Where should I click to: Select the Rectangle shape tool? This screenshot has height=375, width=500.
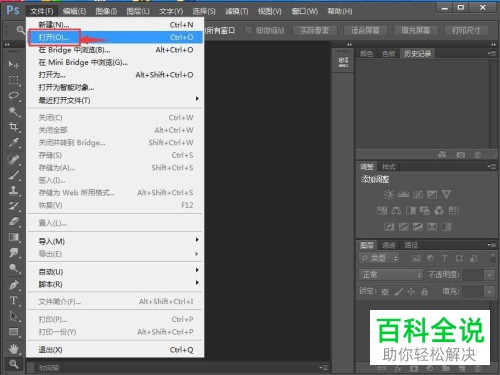[14, 332]
